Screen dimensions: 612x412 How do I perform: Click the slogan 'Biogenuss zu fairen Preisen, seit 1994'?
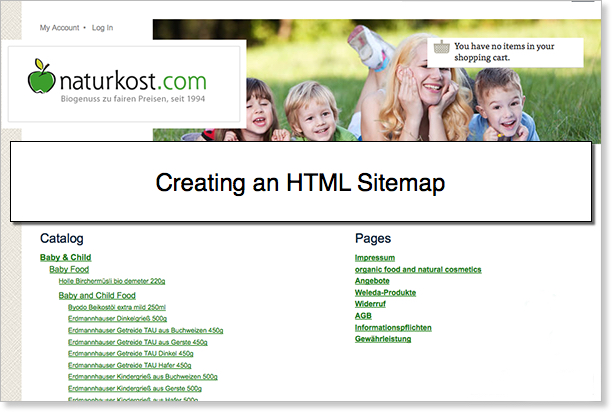click(x=133, y=99)
